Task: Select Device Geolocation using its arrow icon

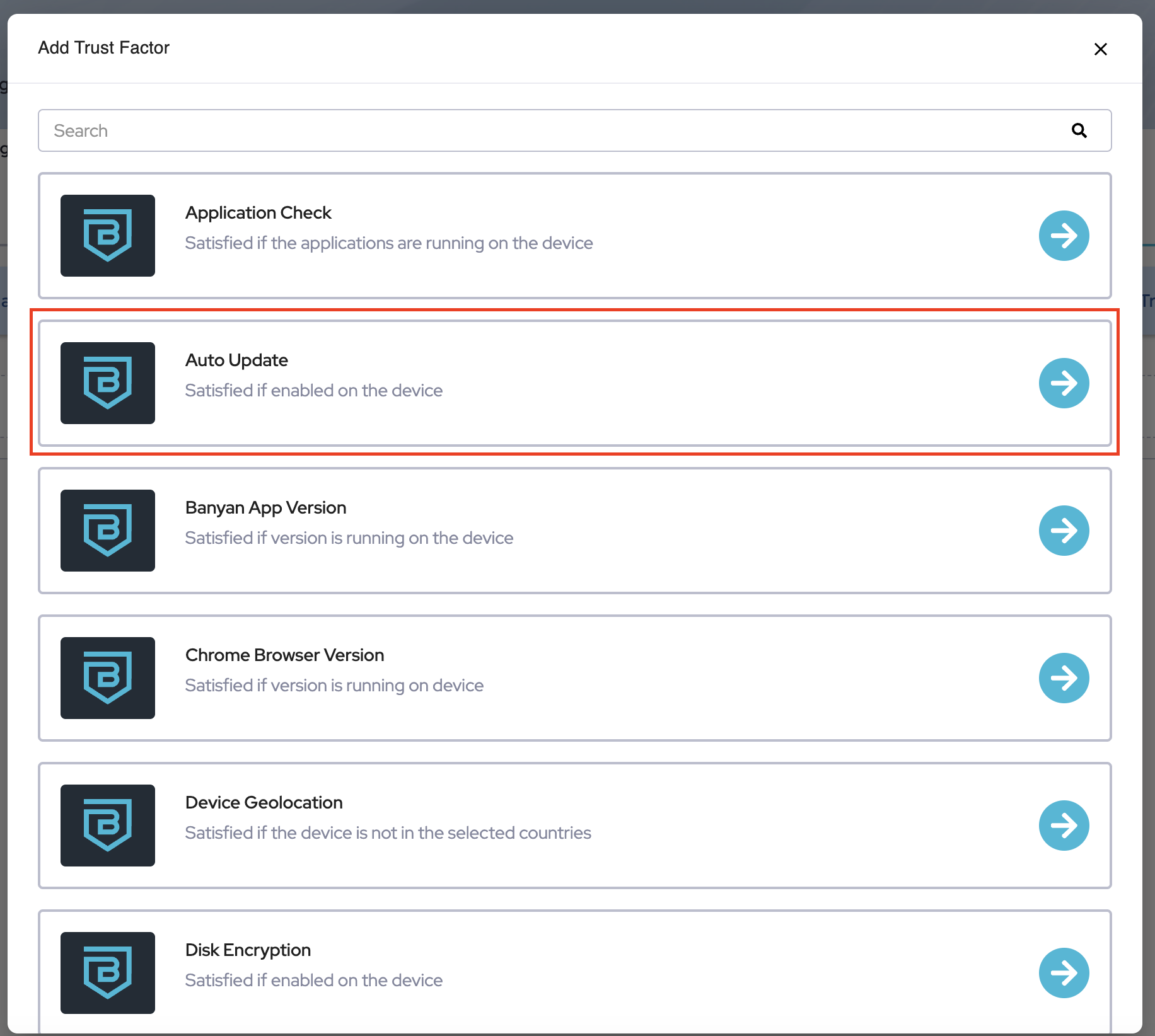Action: point(1064,826)
